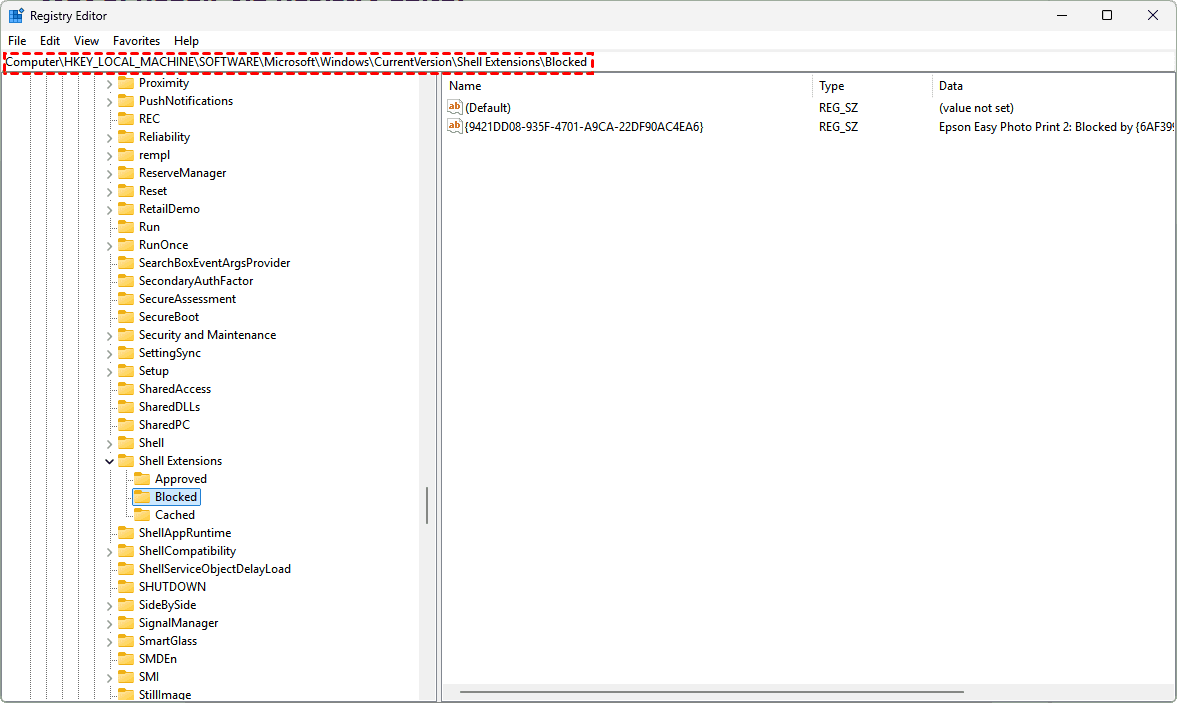Open the Favorites menu
The image size is (1177, 703).
[x=136, y=41]
